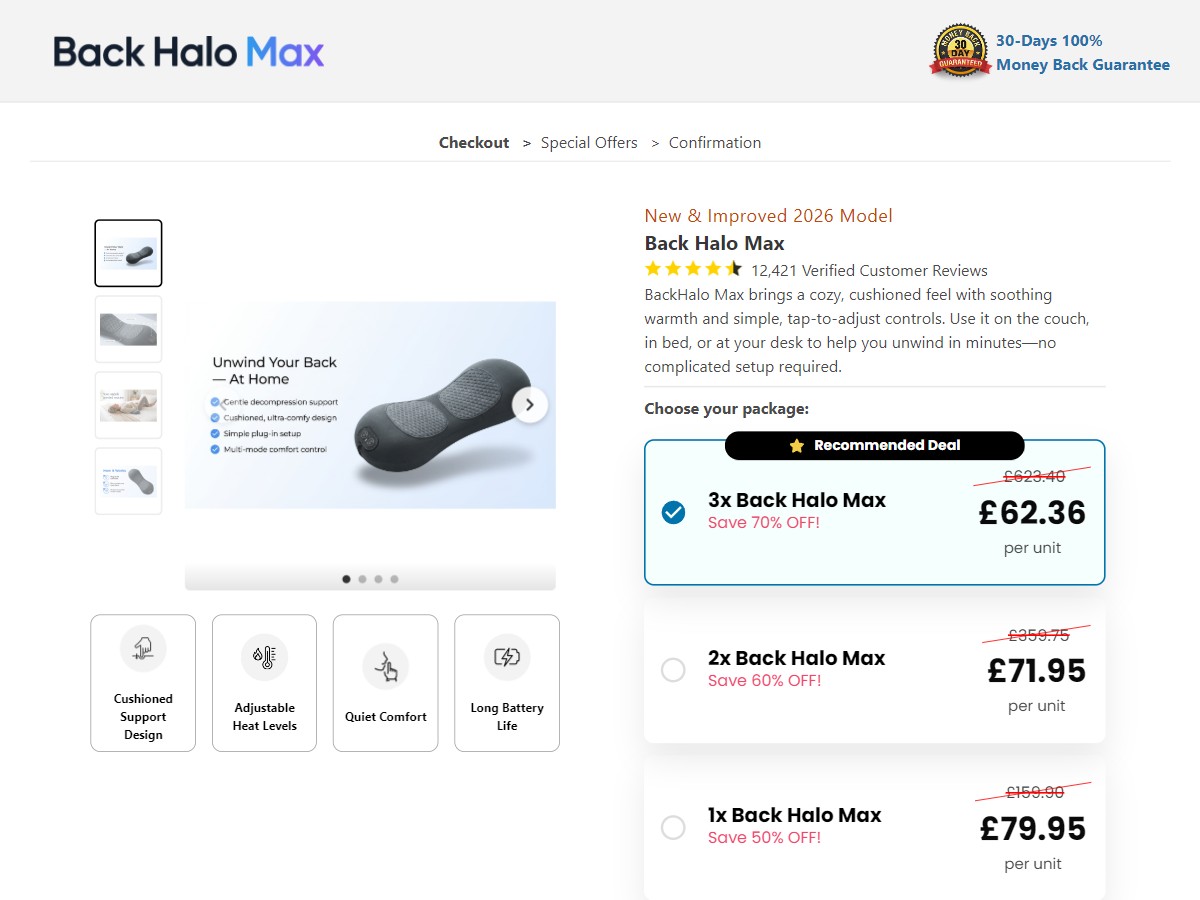The image size is (1200, 900).
Task: Click the Quiet Comfort seat icon
Action: 386,666
